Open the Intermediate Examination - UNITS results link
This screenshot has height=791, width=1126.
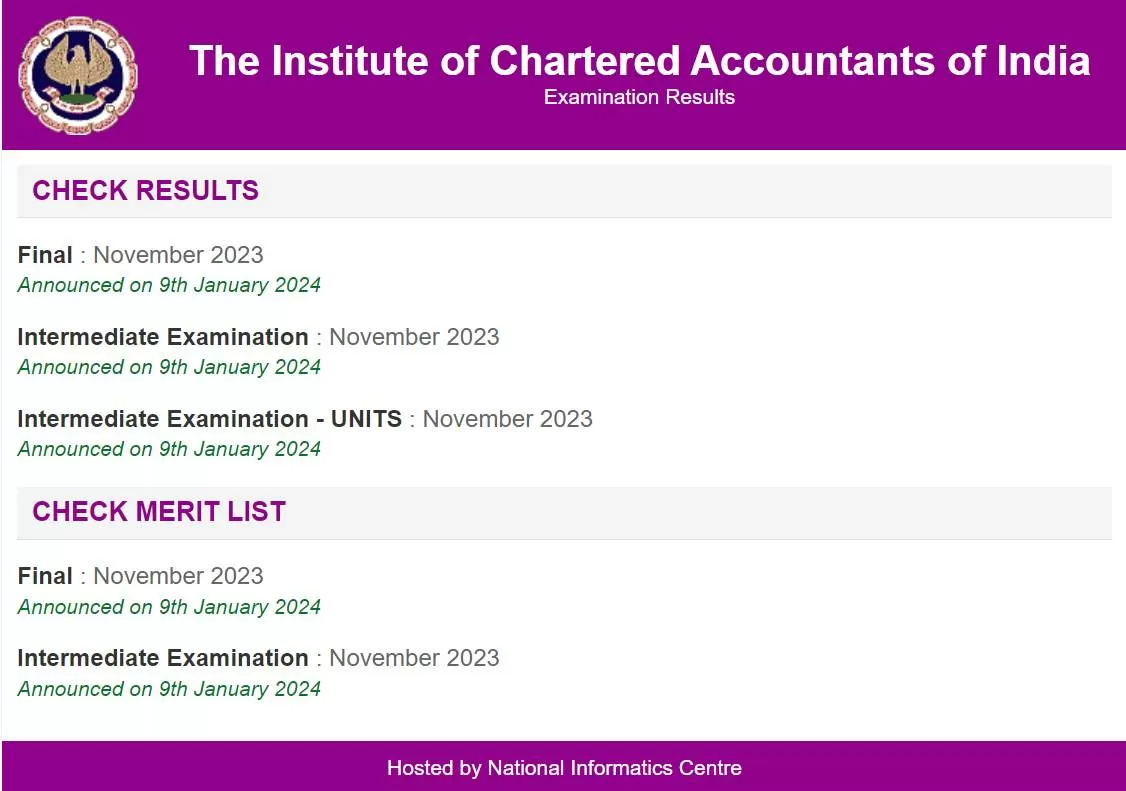coord(209,419)
